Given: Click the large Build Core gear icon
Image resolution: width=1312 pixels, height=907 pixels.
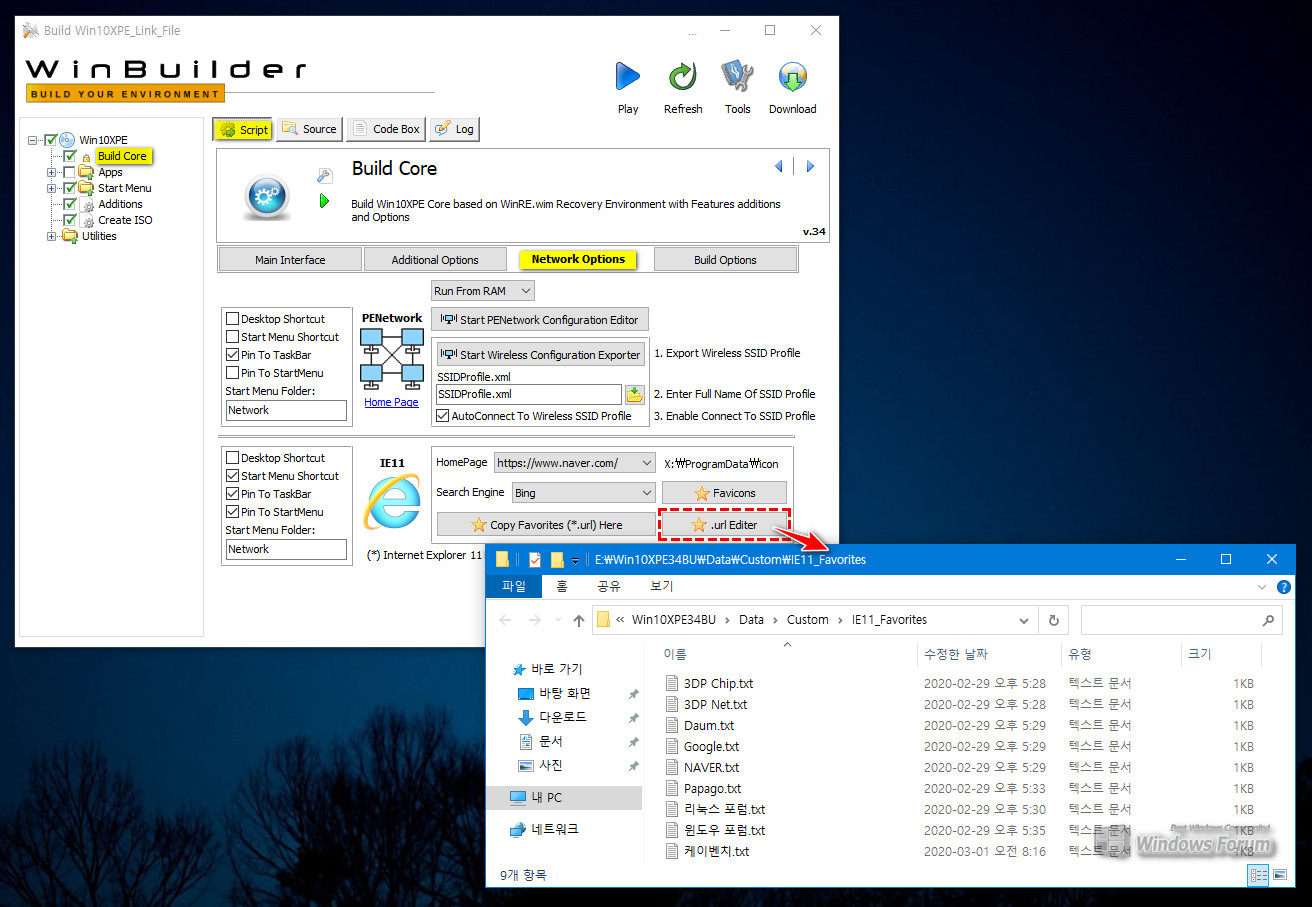Looking at the screenshot, I should pos(267,197).
